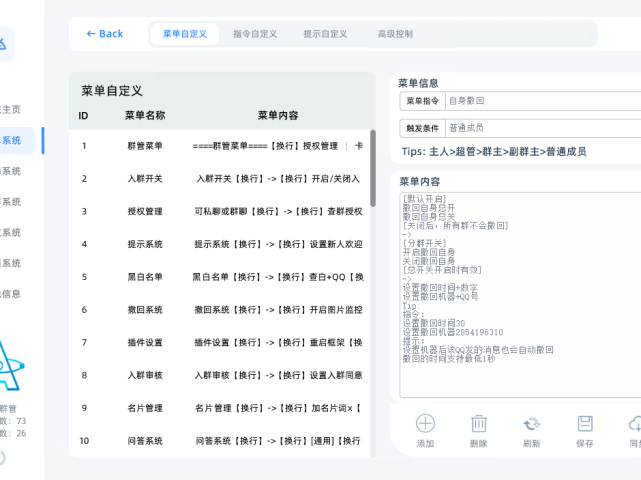The height and width of the screenshot is (480, 641).
Task: Click the 删除 trash icon
Action: (478, 424)
